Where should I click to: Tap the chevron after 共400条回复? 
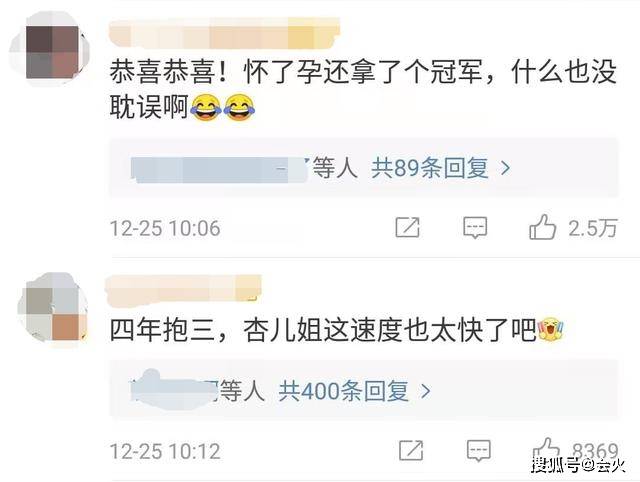tap(426, 391)
